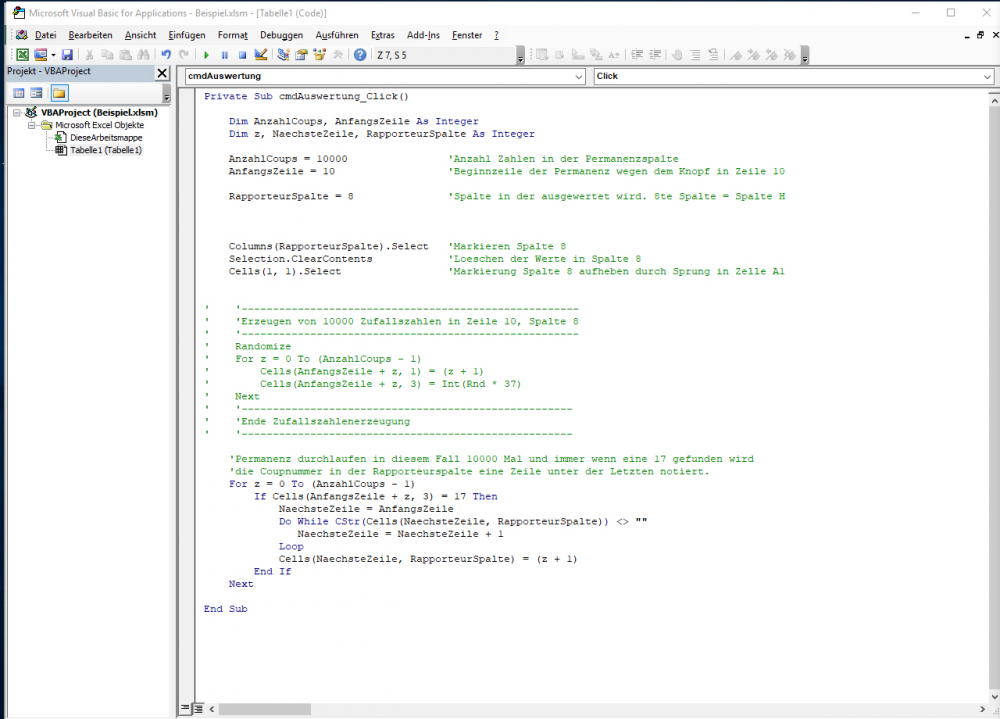Restore the inner code window
The height and width of the screenshot is (719, 1000).
(980, 35)
